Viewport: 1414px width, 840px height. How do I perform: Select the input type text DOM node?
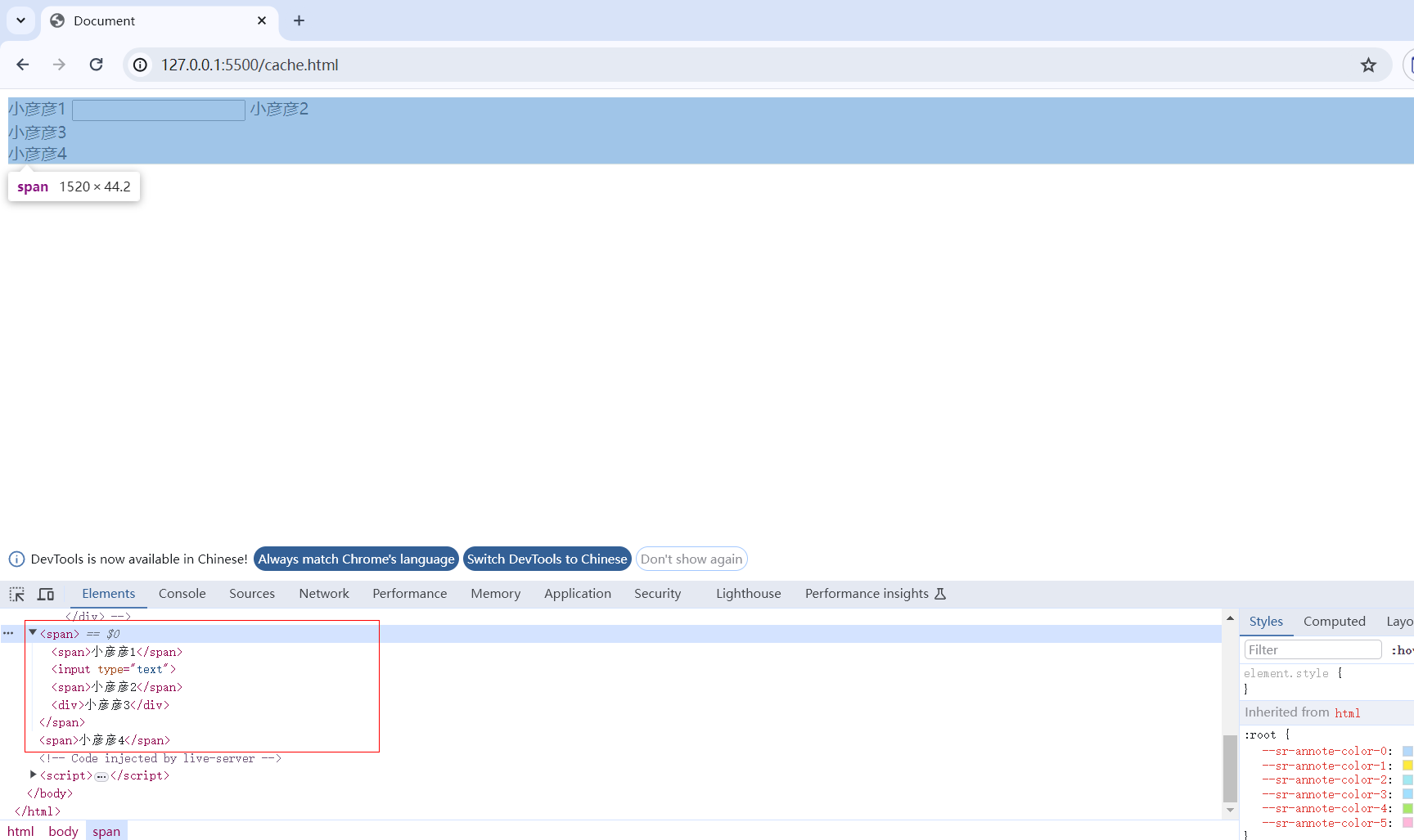click(x=114, y=669)
